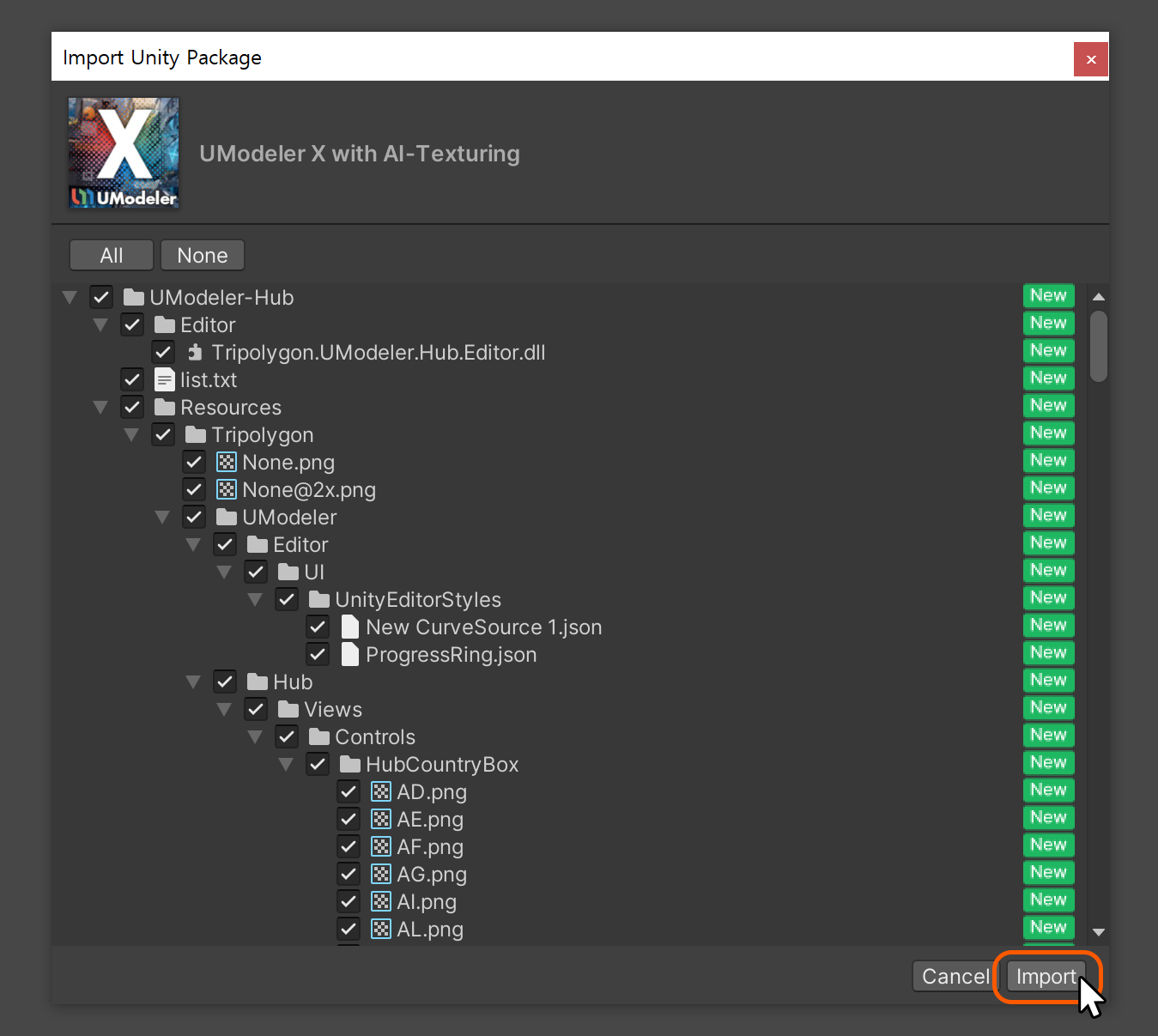Click the DLL plugin icon for Tripolygon.UModeler.Hub.Editor.dll
The image size is (1158, 1036).
[196, 353]
